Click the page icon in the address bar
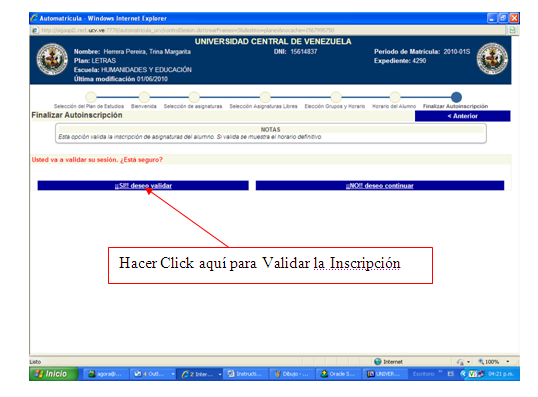 coord(35,30)
